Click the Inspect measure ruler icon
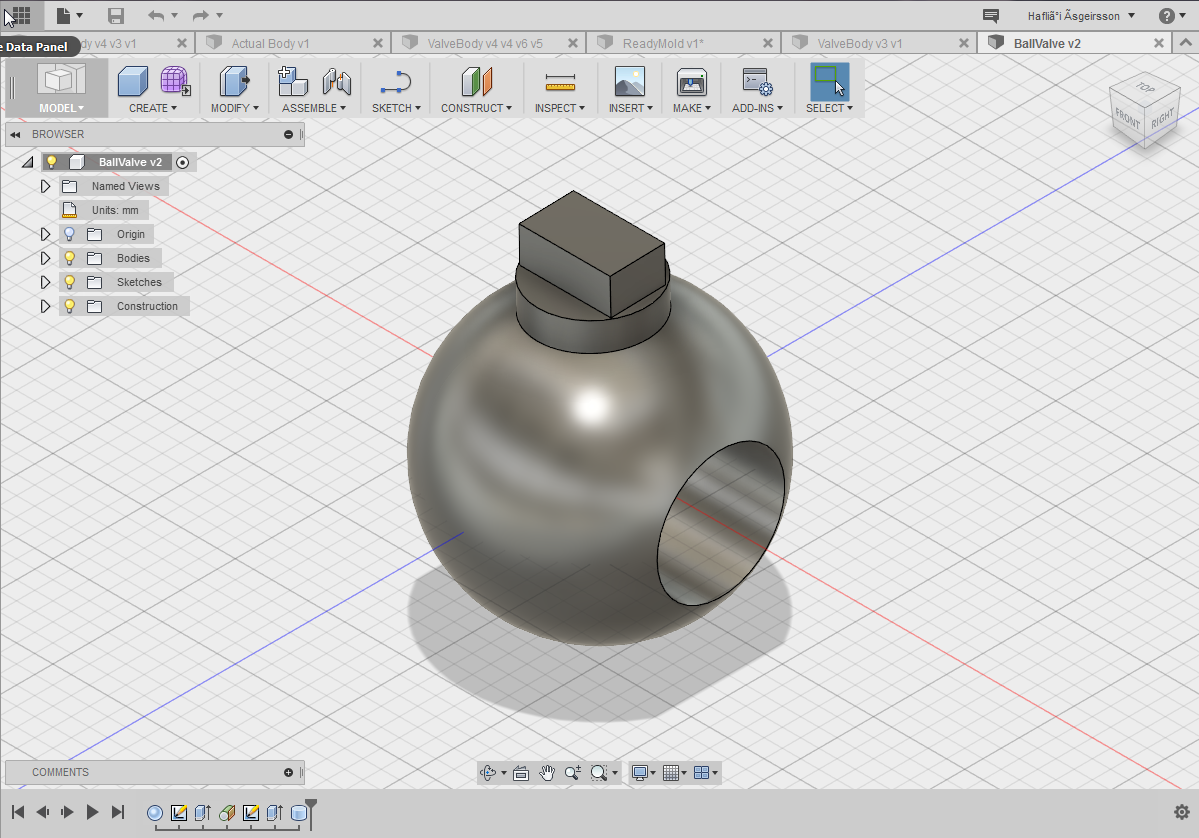This screenshot has height=838, width=1199. point(560,81)
